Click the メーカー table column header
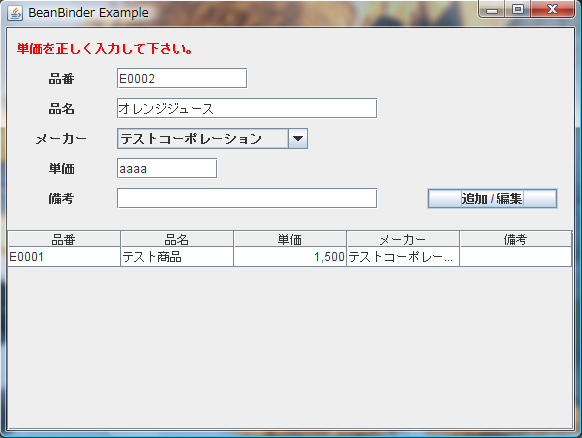582x438 pixels. 403,239
